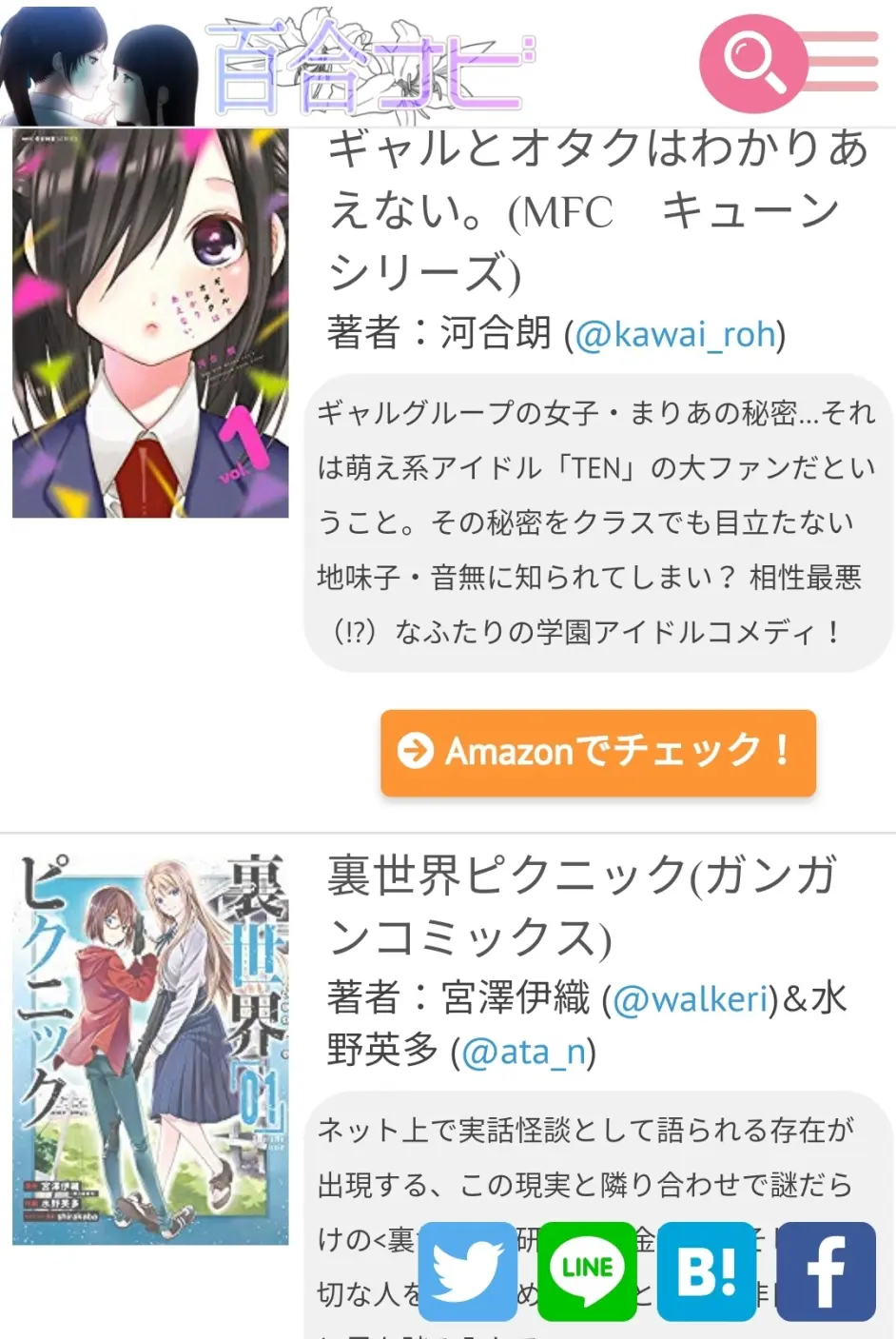896x1339 pixels.
Task: Open ギャルとオタクはわかりあえない cover image
Action: click(x=150, y=324)
